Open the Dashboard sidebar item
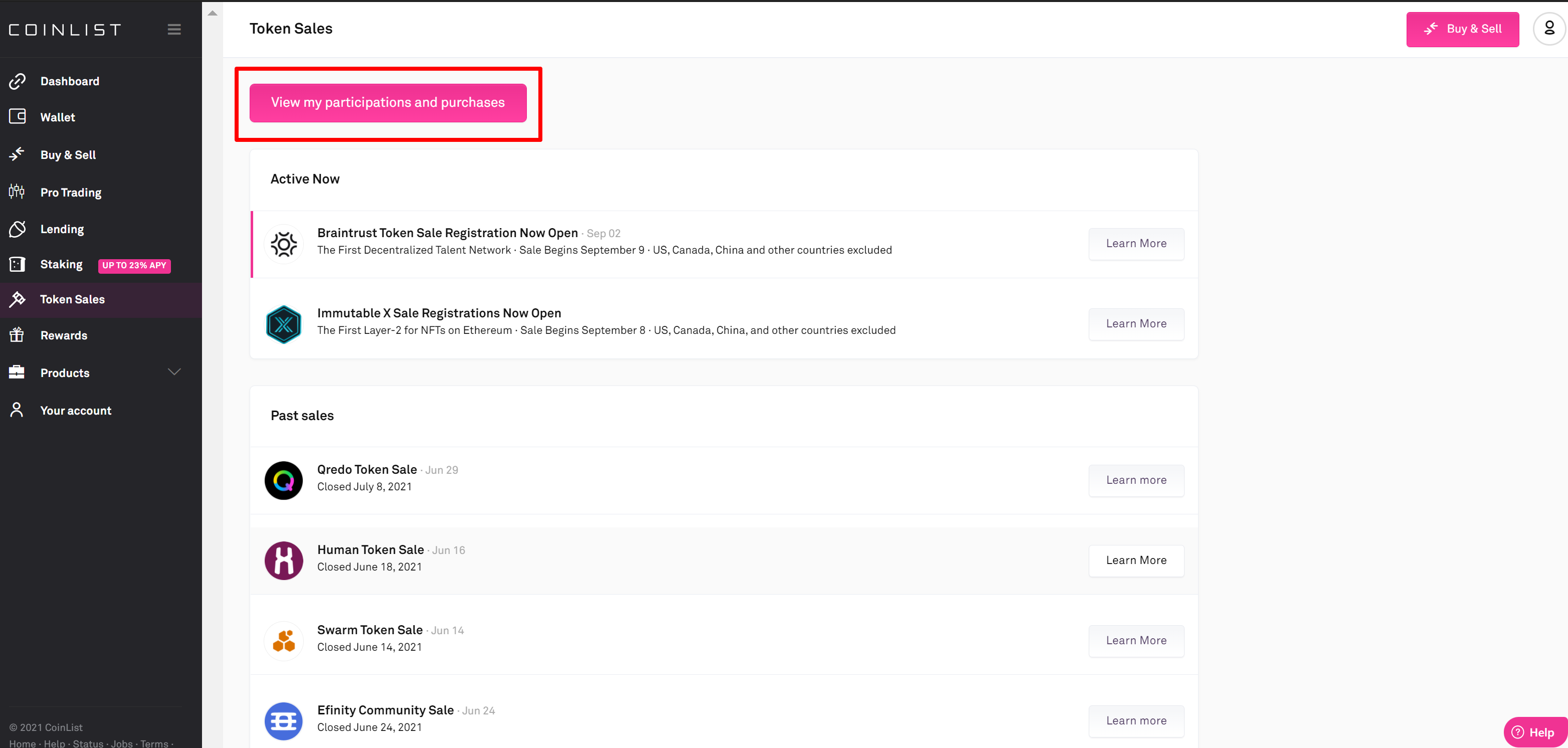 coord(69,81)
